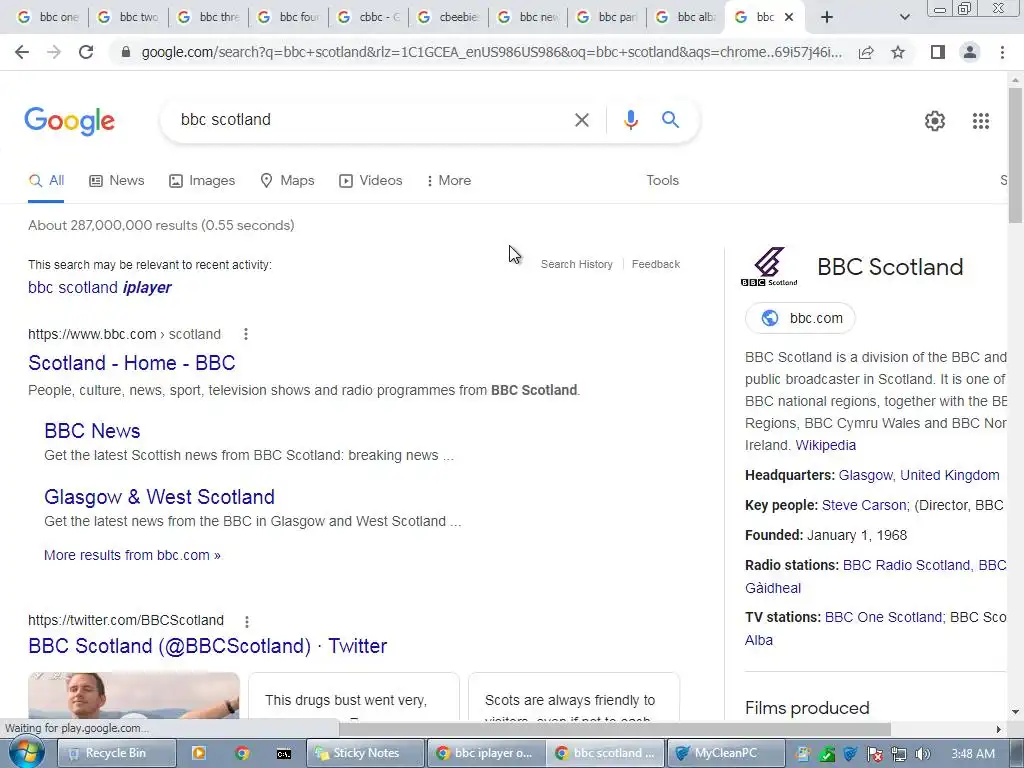
Task: Switch to the bbc parliament tab
Action: pos(608,17)
